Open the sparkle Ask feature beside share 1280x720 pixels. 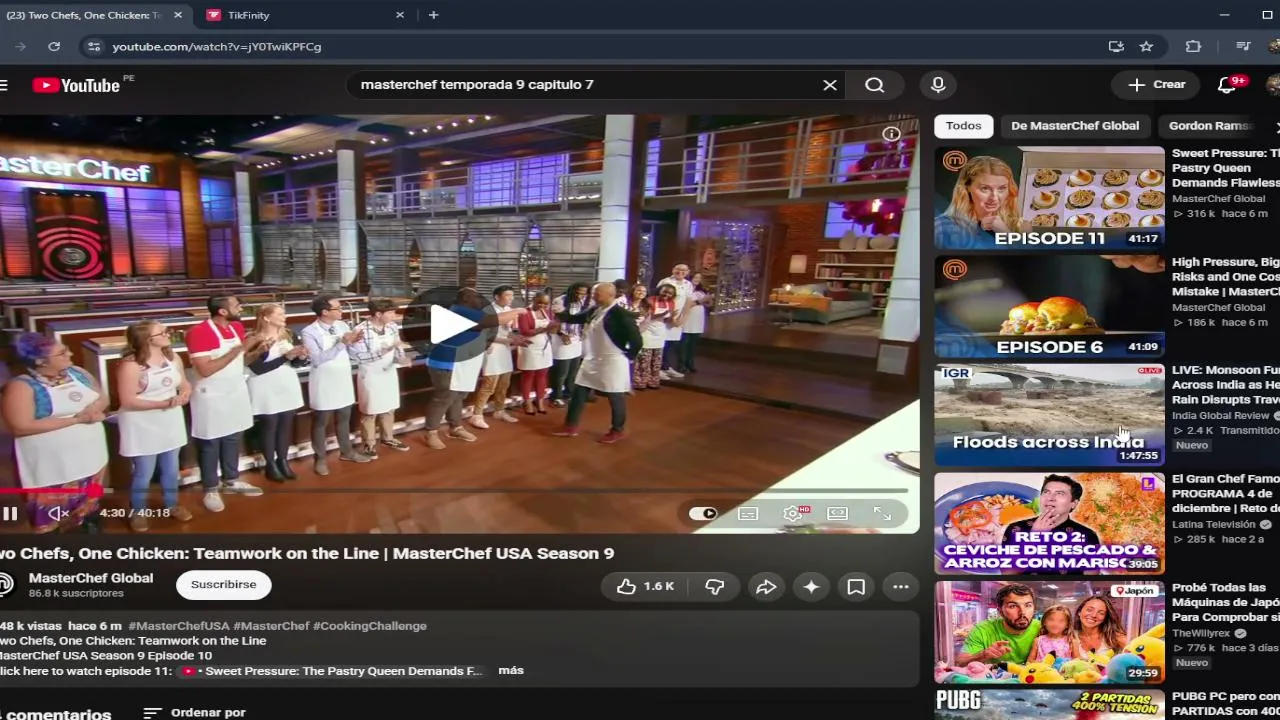click(811, 587)
